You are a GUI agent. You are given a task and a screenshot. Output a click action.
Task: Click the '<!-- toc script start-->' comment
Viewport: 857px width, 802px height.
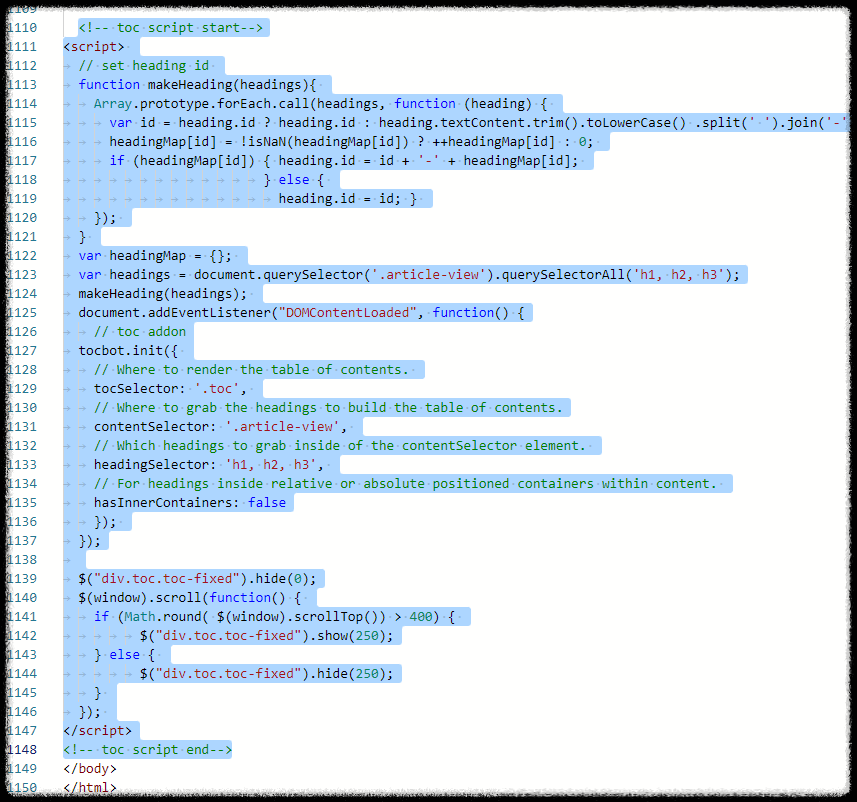click(171, 27)
